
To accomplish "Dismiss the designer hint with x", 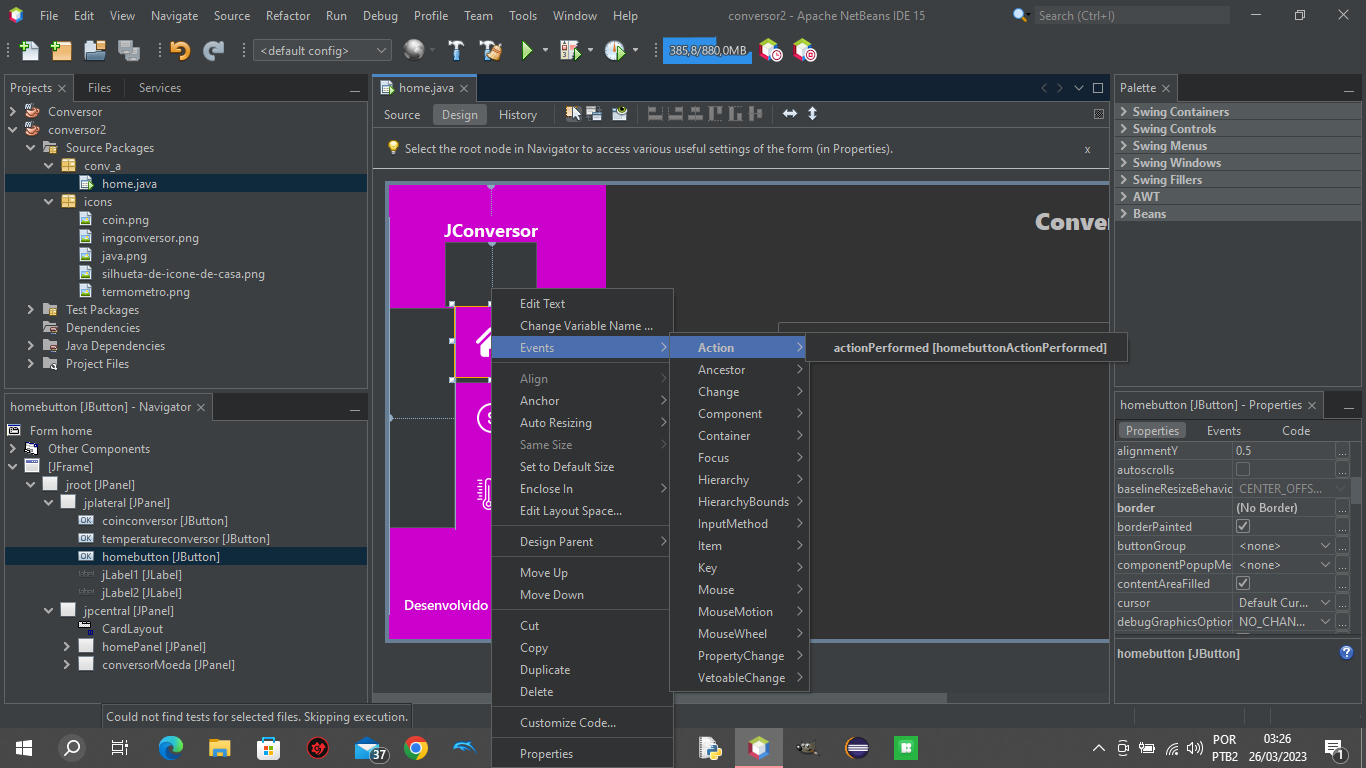I will [x=1087, y=149].
